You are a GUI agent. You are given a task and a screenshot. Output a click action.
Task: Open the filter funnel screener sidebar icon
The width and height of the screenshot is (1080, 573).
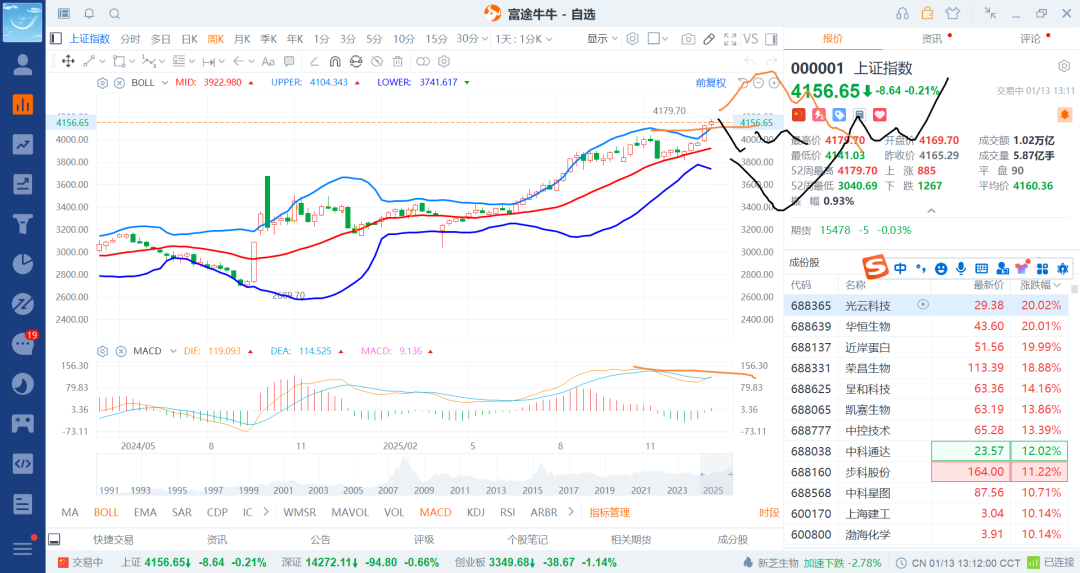[x=23, y=224]
